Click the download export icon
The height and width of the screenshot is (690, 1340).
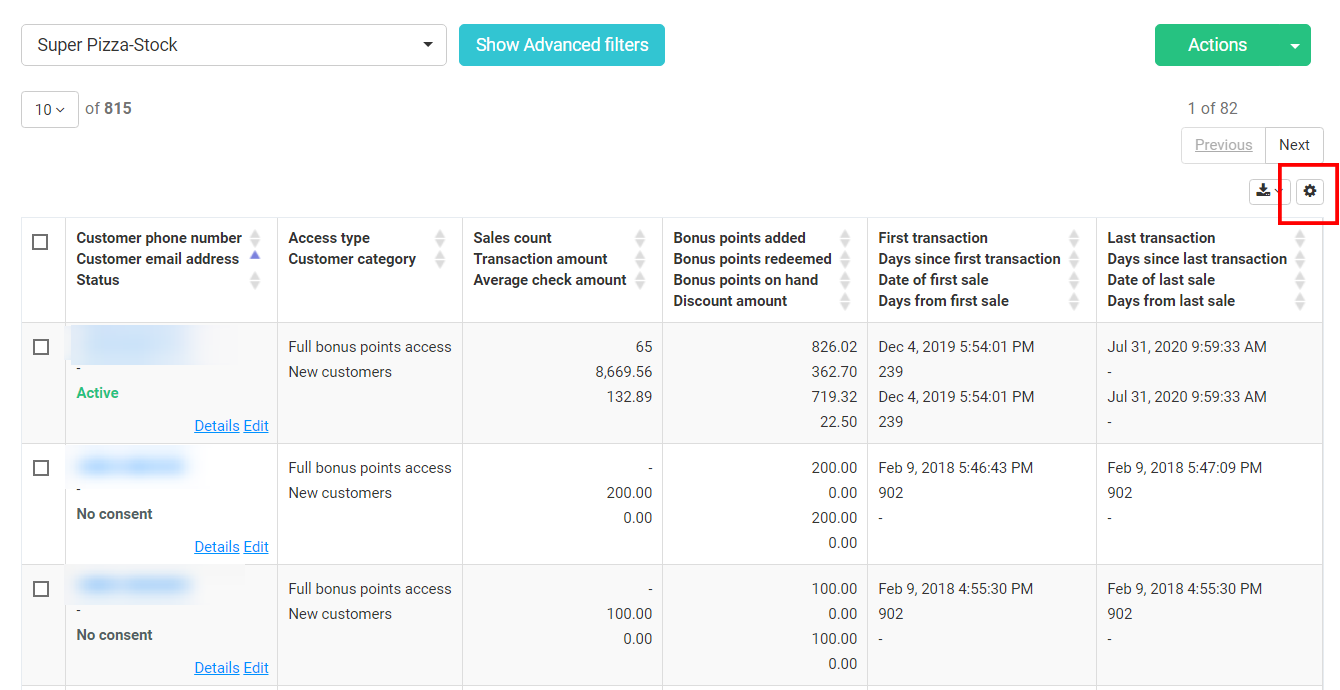[1266, 191]
